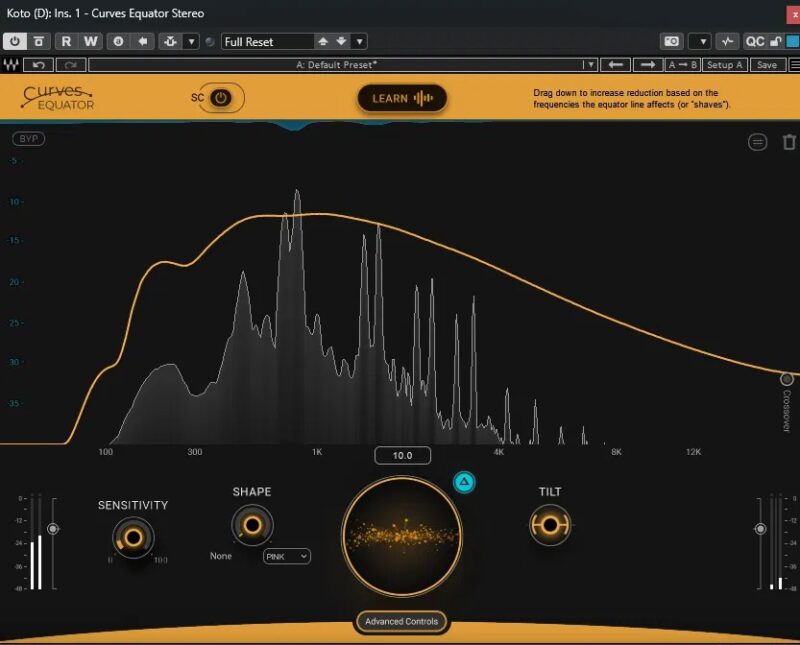
Task: Click the bypass effect button
Action: (x=39, y=41)
